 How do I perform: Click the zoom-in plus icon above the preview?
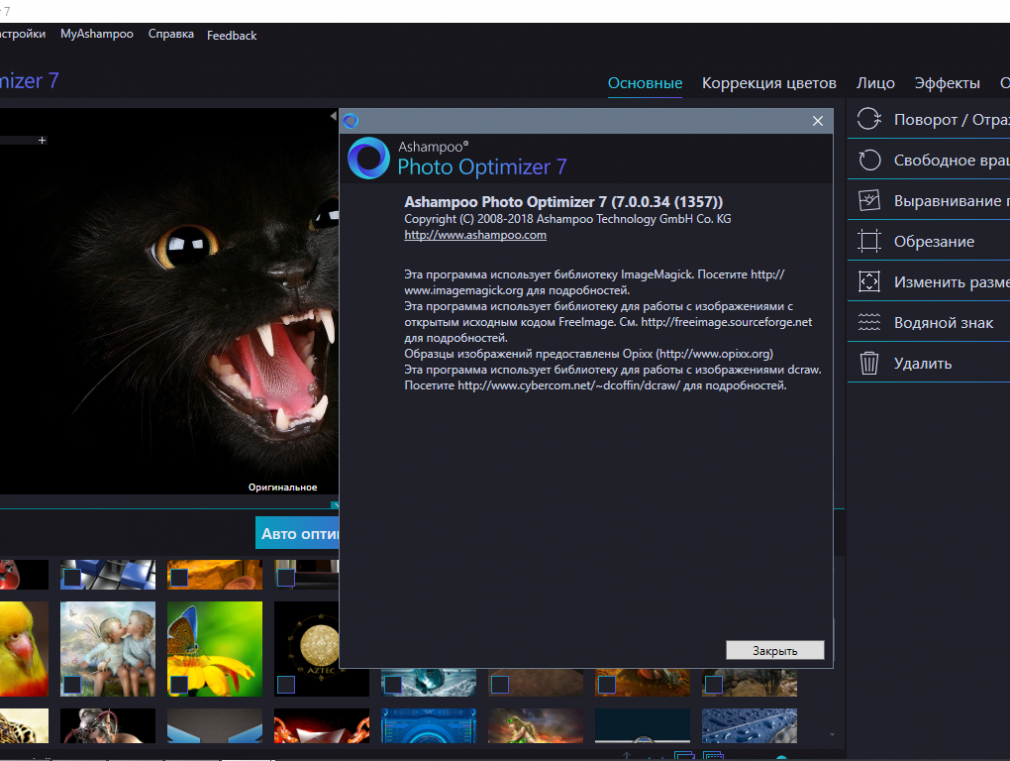click(x=42, y=140)
